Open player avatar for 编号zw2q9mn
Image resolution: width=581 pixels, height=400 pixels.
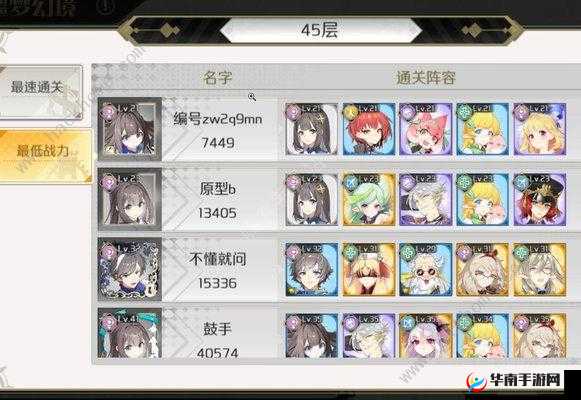point(130,129)
